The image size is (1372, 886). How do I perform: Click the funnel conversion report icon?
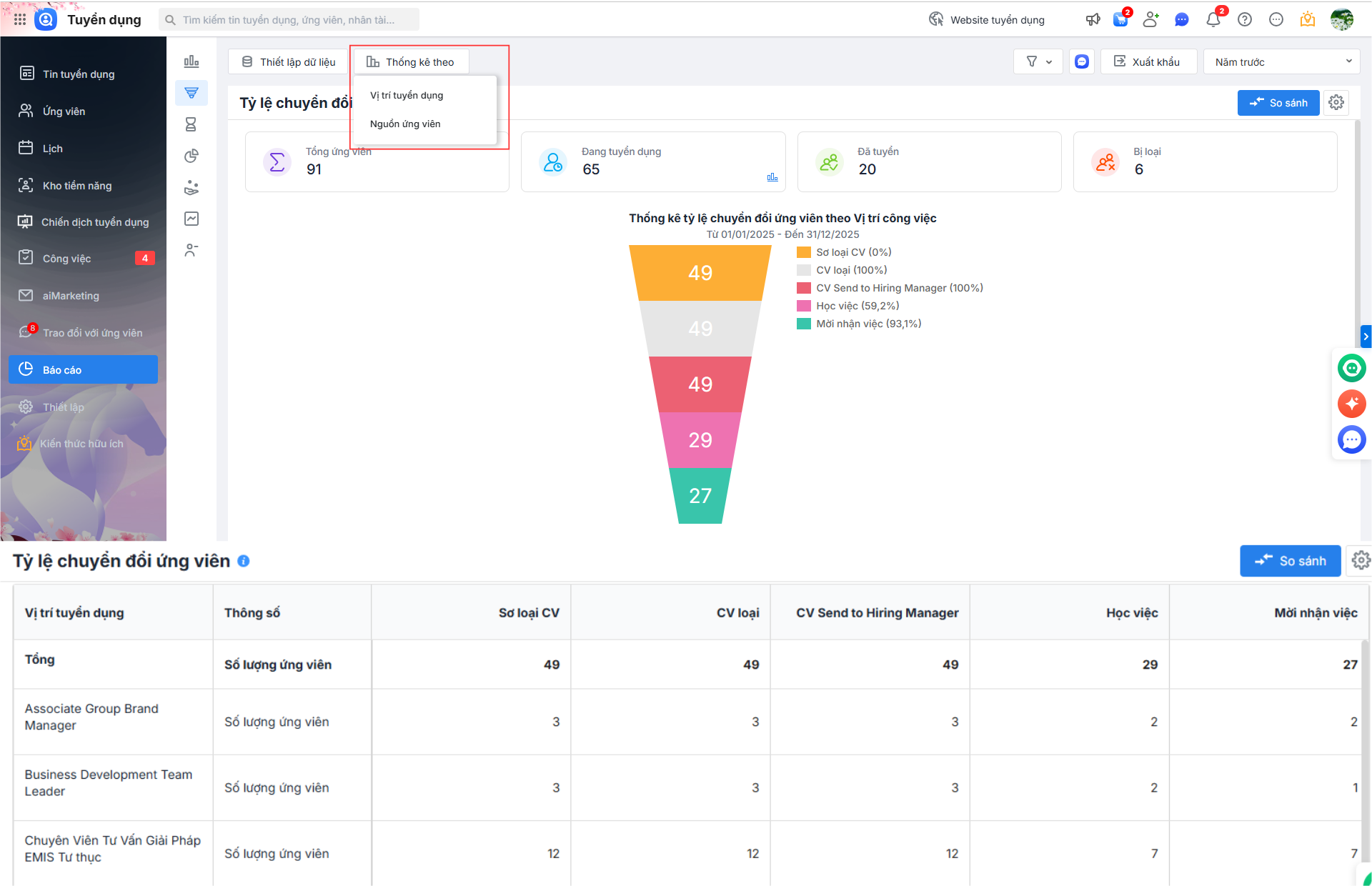191,93
